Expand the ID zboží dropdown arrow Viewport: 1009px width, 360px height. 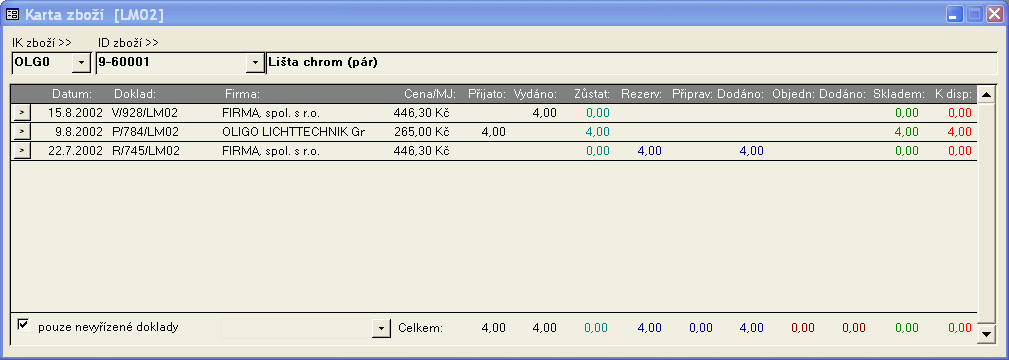(255, 62)
